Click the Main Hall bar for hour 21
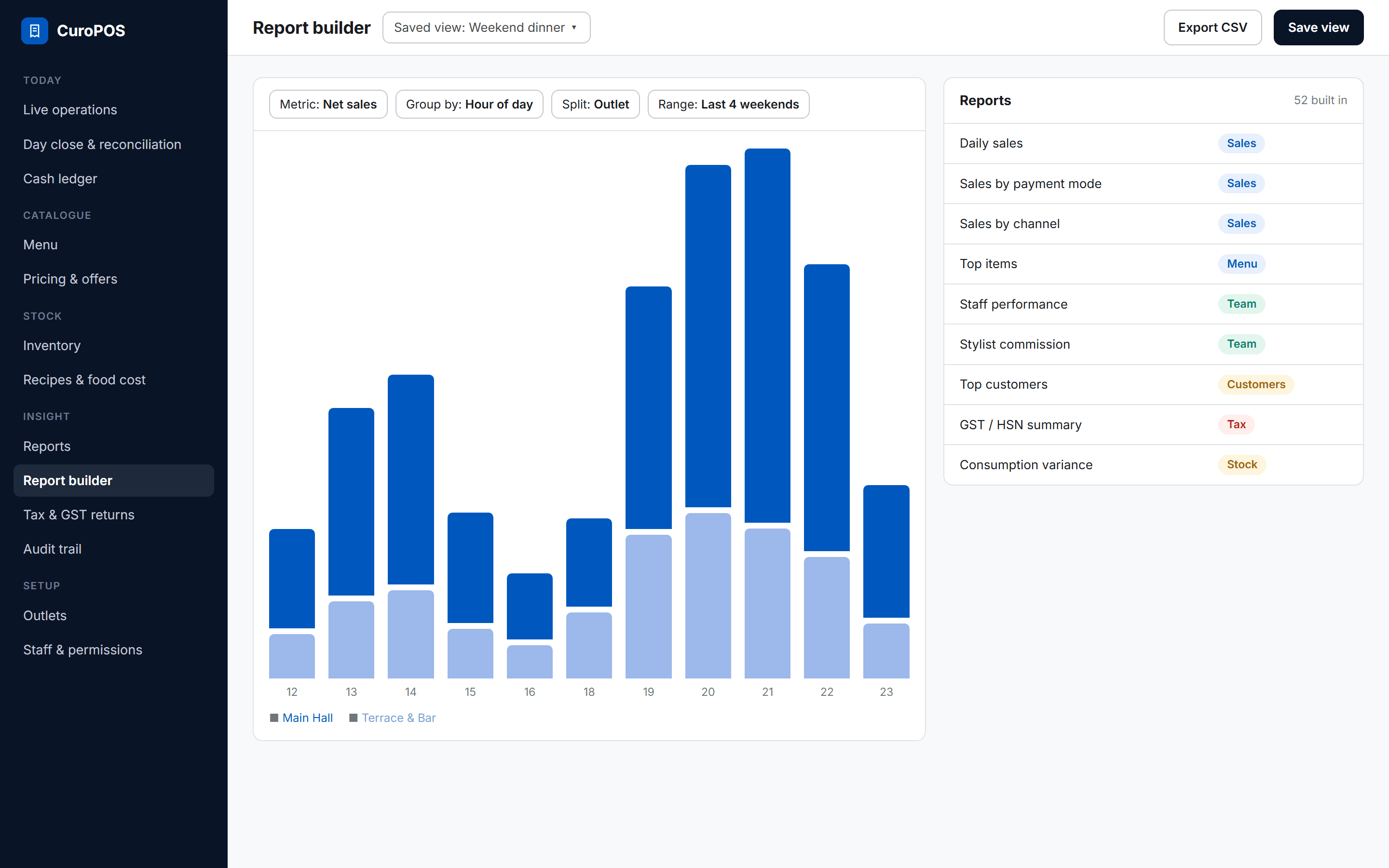Screen dimensions: 1389x868 767,335
